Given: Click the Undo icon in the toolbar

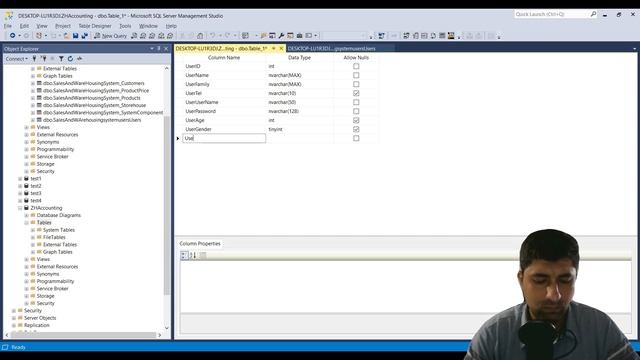Looking at the screenshot, I should [212, 36].
